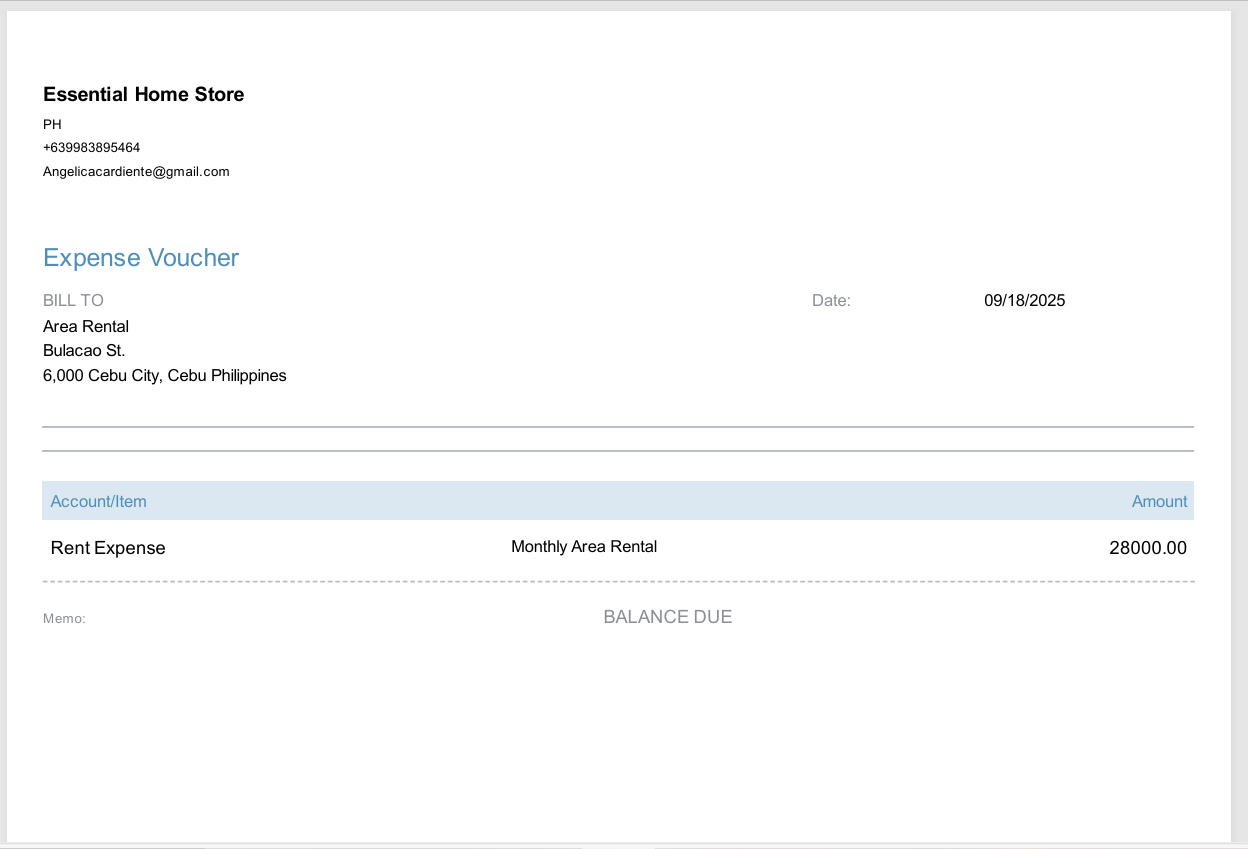Click the Cebu City, Cebu Philippines line
This screenshot has height=849, width=1248.
point(165,376)
